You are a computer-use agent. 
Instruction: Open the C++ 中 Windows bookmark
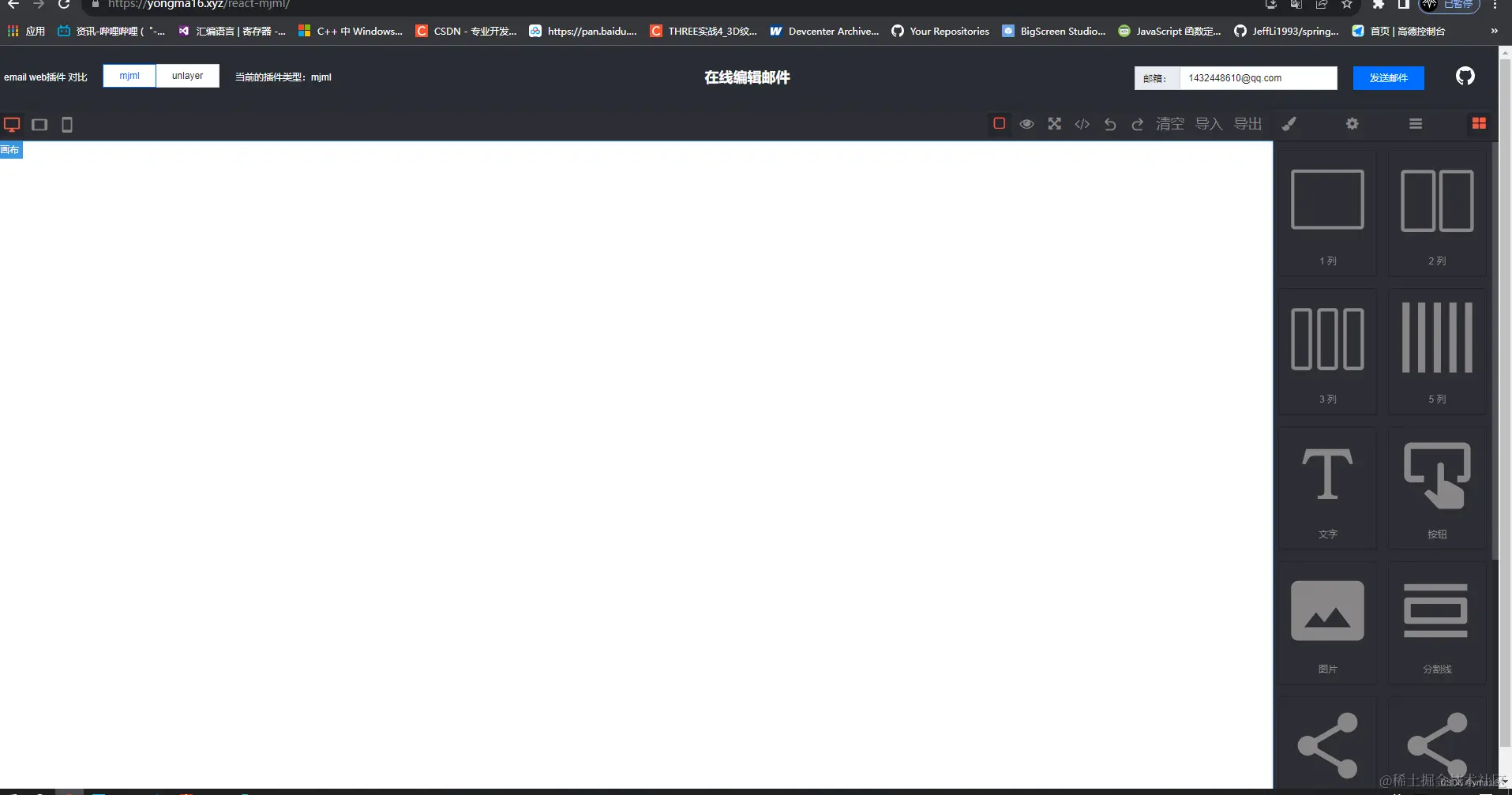coord(350,32)
